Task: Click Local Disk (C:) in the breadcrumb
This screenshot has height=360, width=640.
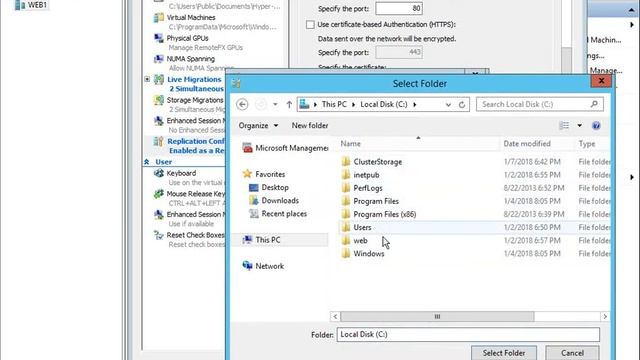Action: [384, 104]
